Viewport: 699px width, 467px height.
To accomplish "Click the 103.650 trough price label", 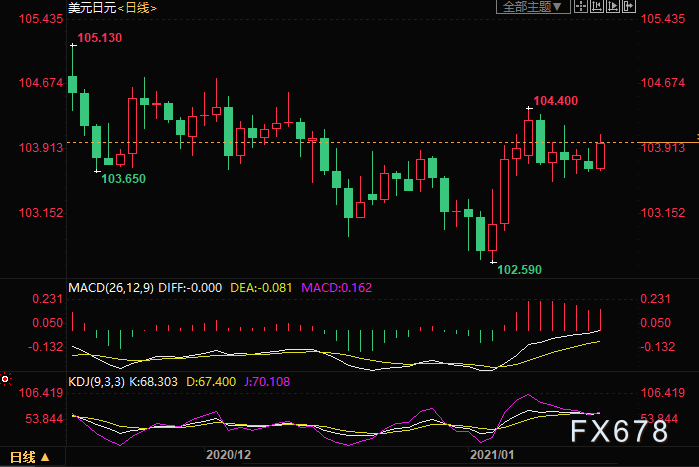I will [125, 178].
